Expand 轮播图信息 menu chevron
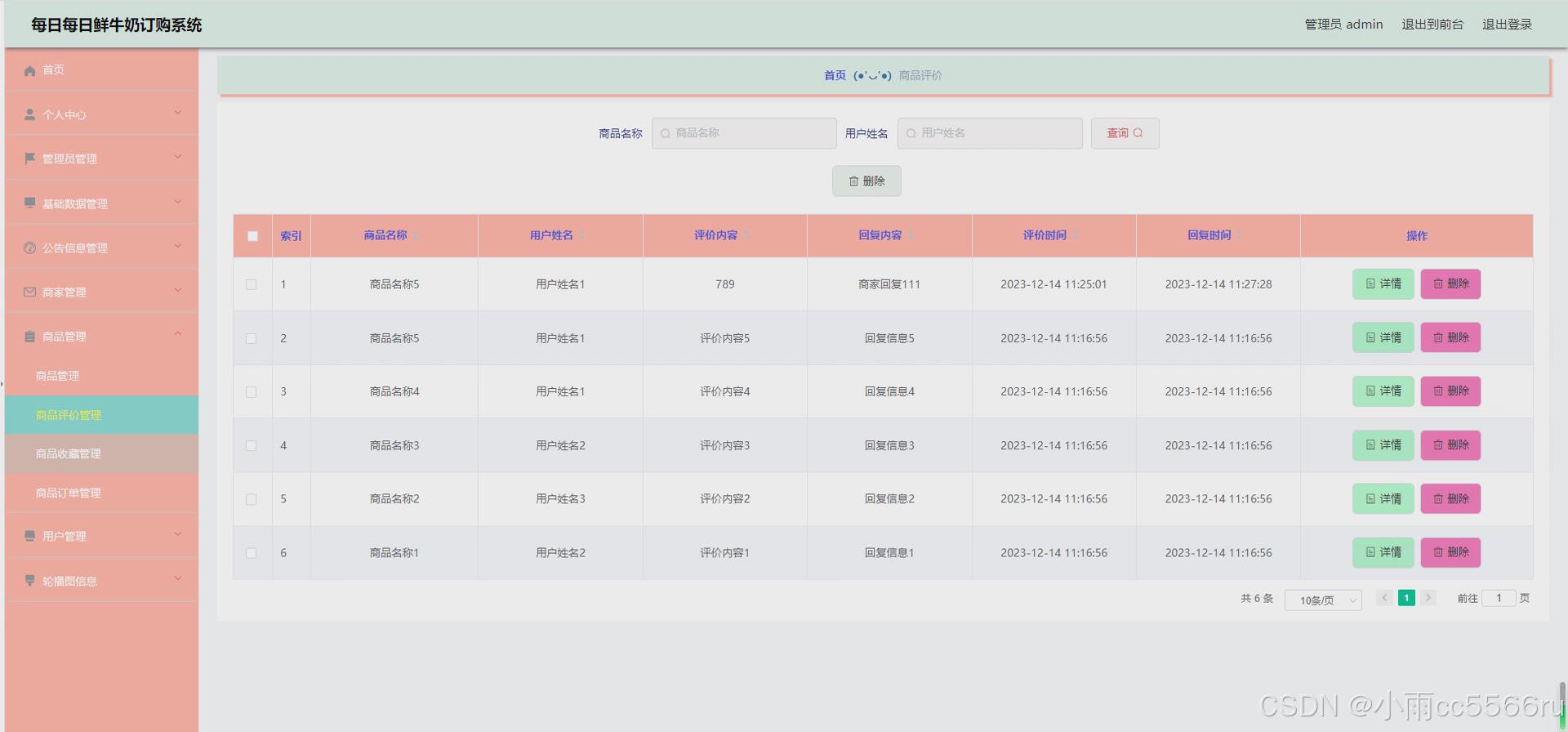 [178, 578]
